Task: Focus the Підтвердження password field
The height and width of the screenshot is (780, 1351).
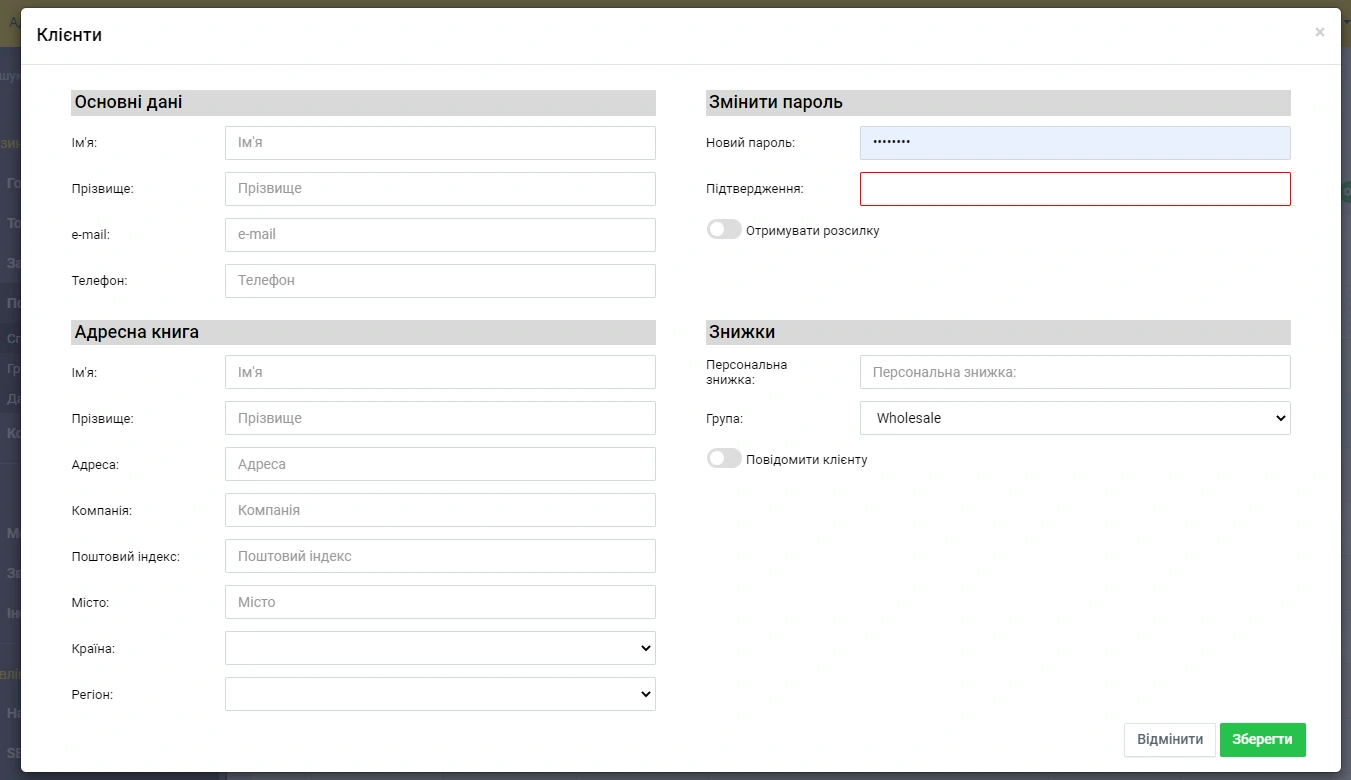Action: 1074,189
